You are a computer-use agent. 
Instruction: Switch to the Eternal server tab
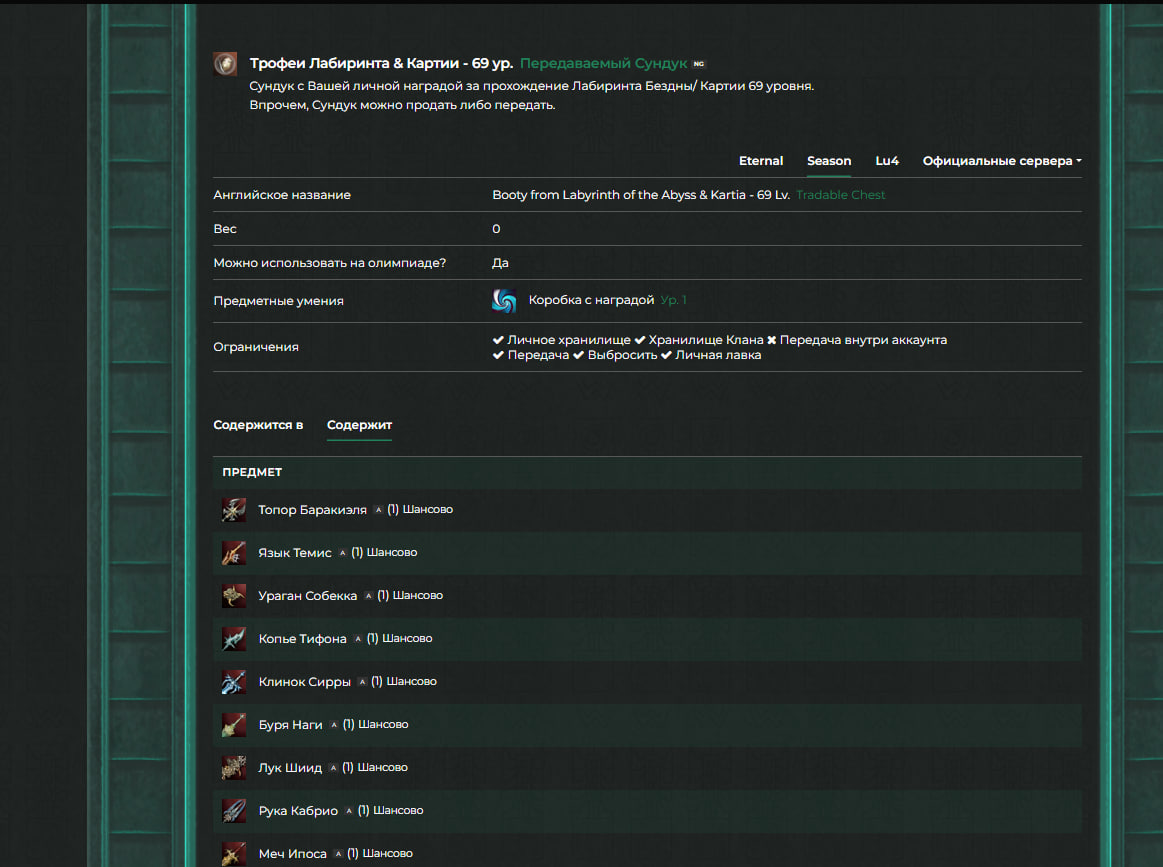tap(761, 161)
